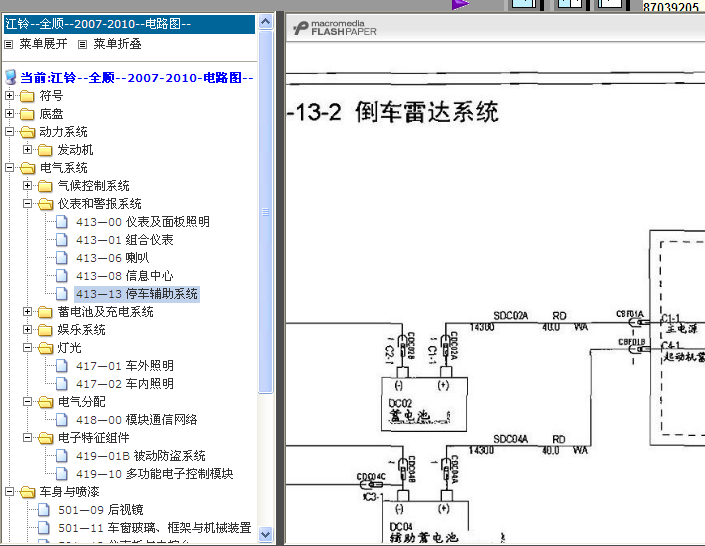The image size is (705, 546).
Task: Open 413—06 喇叭 diagram
Action: pyautogui.click(x=112, y=258)
